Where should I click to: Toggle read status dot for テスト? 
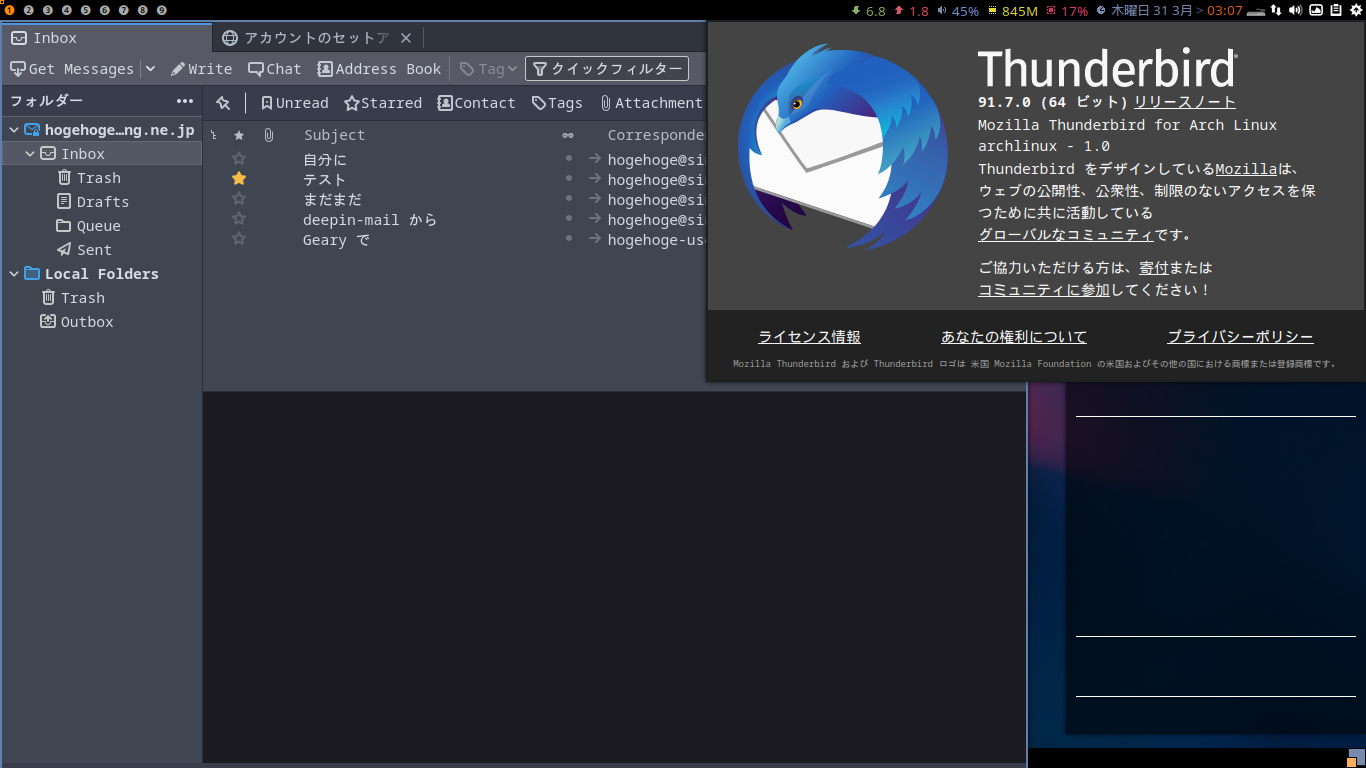pos(568,178)
